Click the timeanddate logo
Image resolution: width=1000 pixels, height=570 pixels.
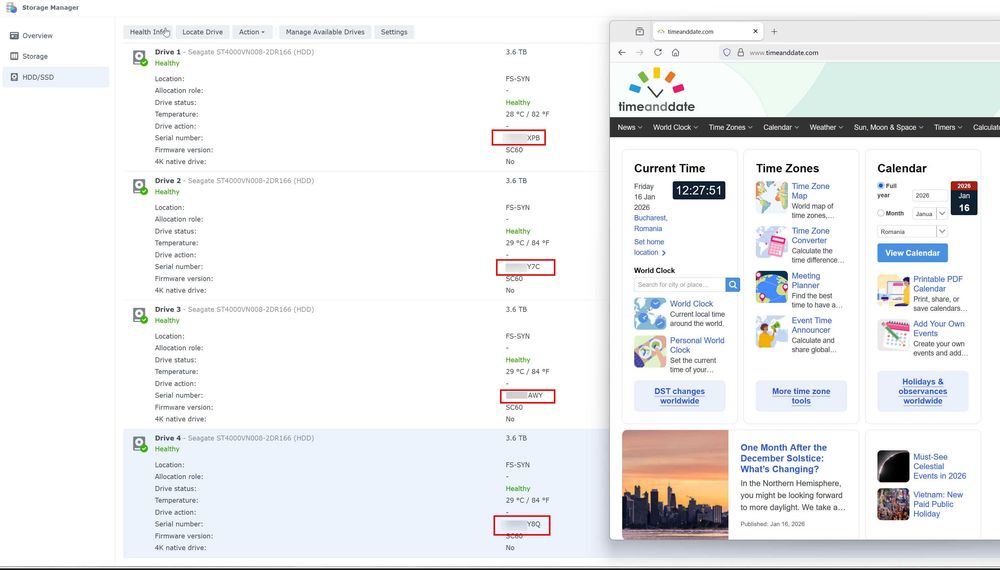pos(656,90)
